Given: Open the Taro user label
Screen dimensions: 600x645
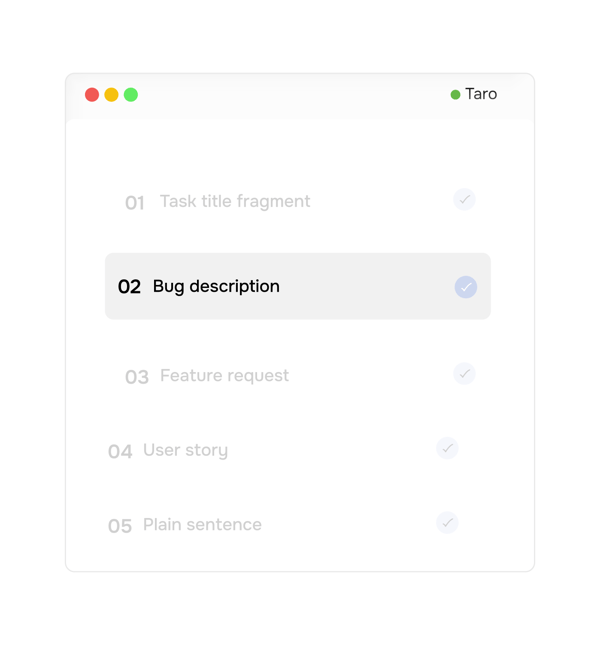Looking at the screenshot, I should (481, 94).
